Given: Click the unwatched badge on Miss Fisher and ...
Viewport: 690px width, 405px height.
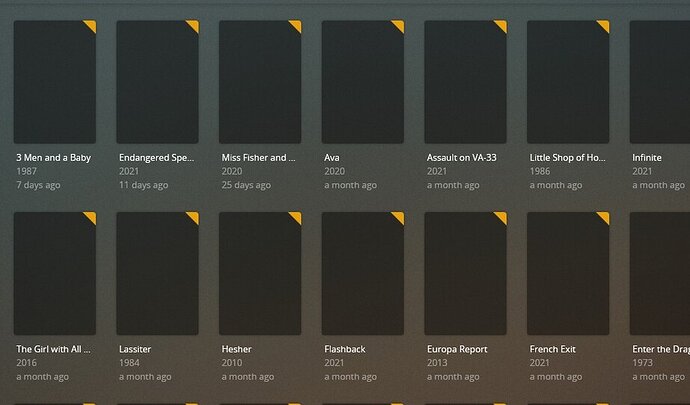Looking at the screenshot, I should pos(297,25).
